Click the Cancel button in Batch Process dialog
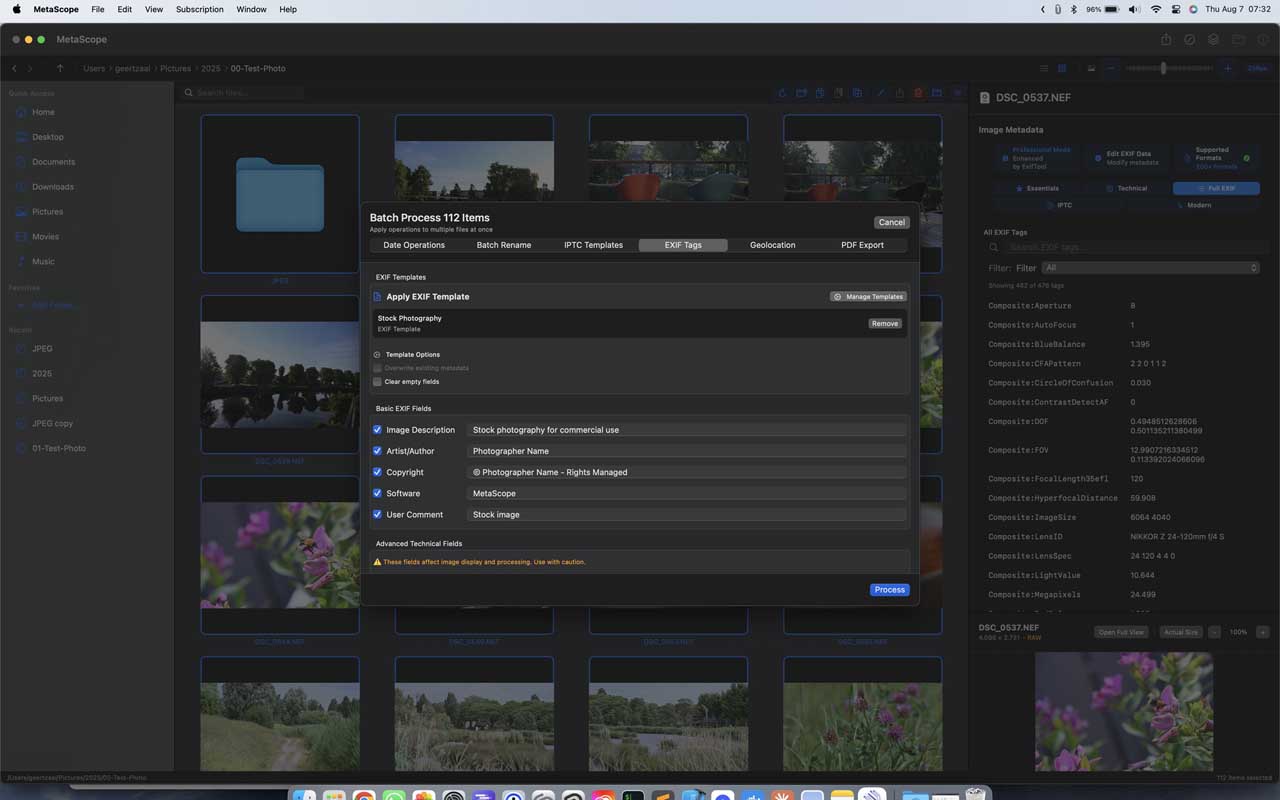Viewport: 1280px width, 800px height. [891, 222]
